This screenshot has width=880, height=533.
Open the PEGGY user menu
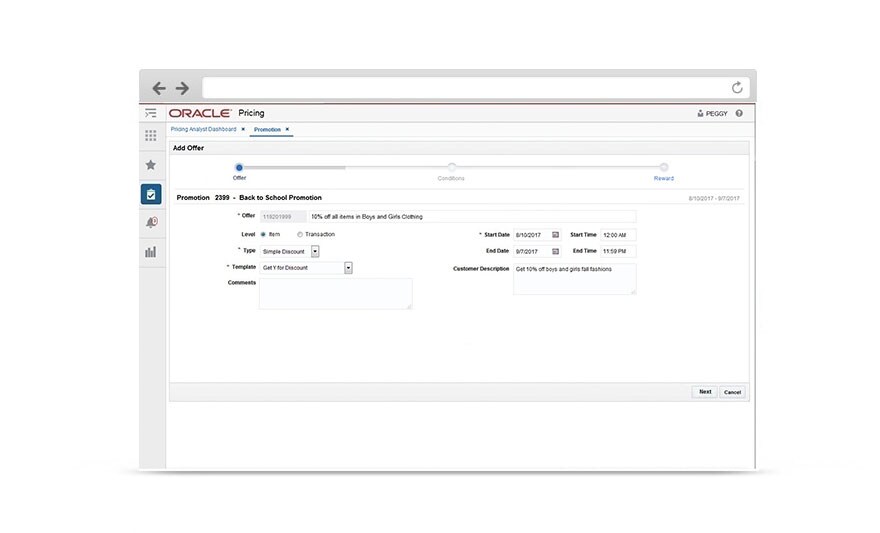(712, 113)
